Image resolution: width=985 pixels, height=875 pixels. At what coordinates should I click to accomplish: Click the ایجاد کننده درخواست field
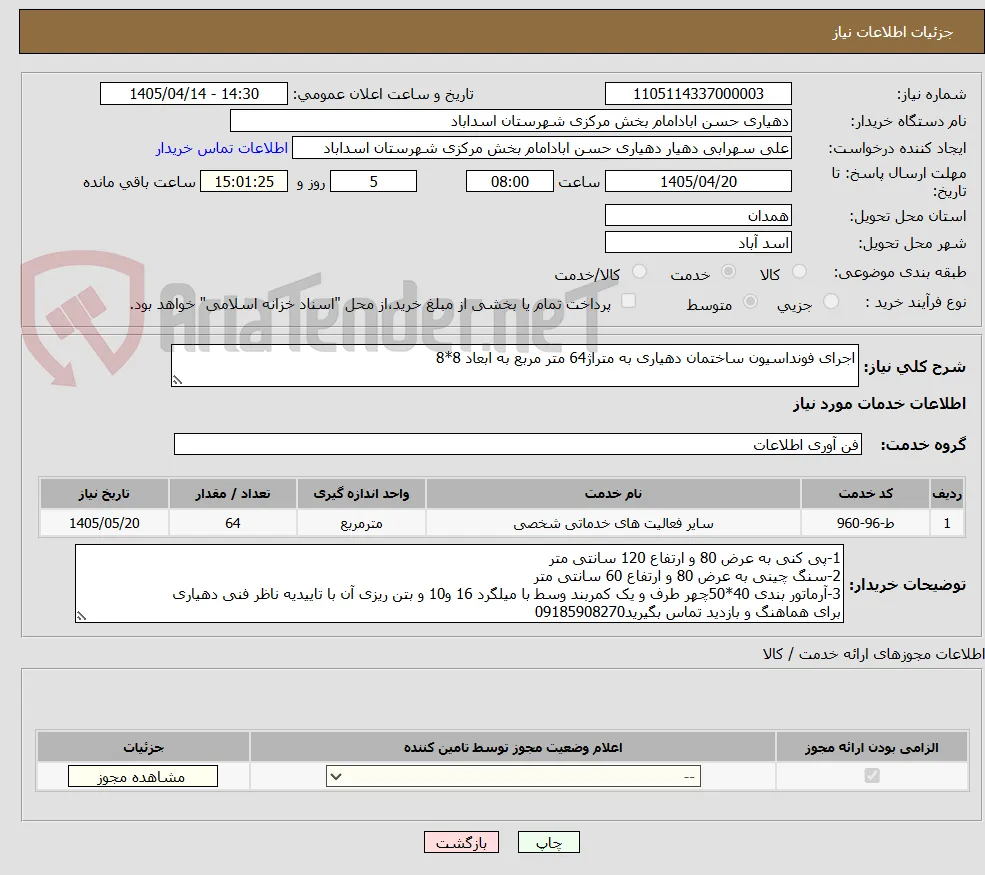541,148
